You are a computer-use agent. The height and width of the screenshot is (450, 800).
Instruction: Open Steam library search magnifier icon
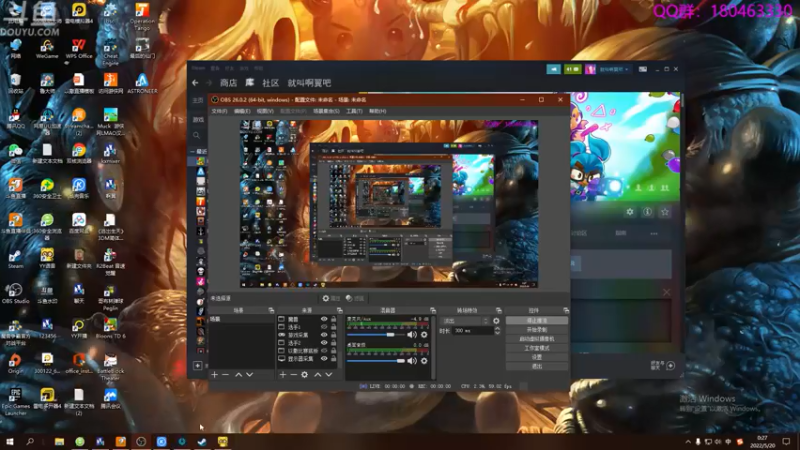(x=196, y=135)
